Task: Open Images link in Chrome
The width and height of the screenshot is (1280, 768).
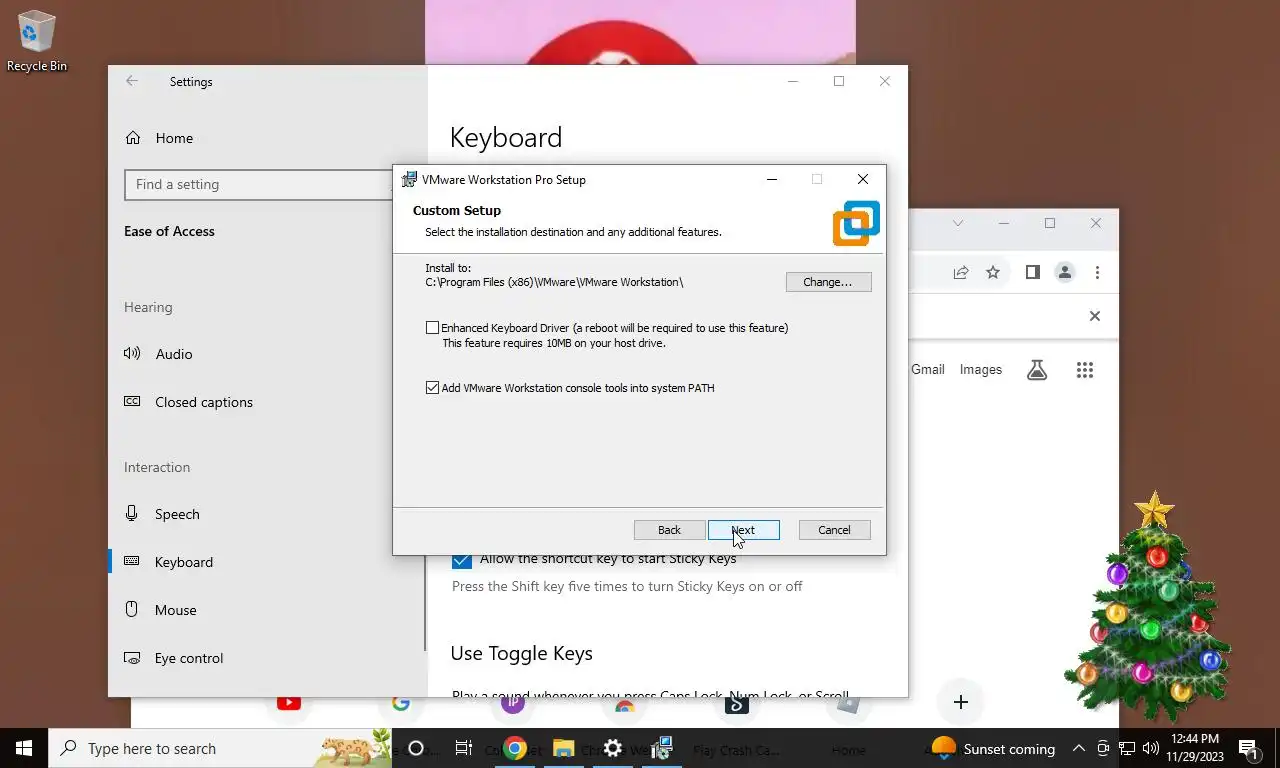Action: point(981,369)
